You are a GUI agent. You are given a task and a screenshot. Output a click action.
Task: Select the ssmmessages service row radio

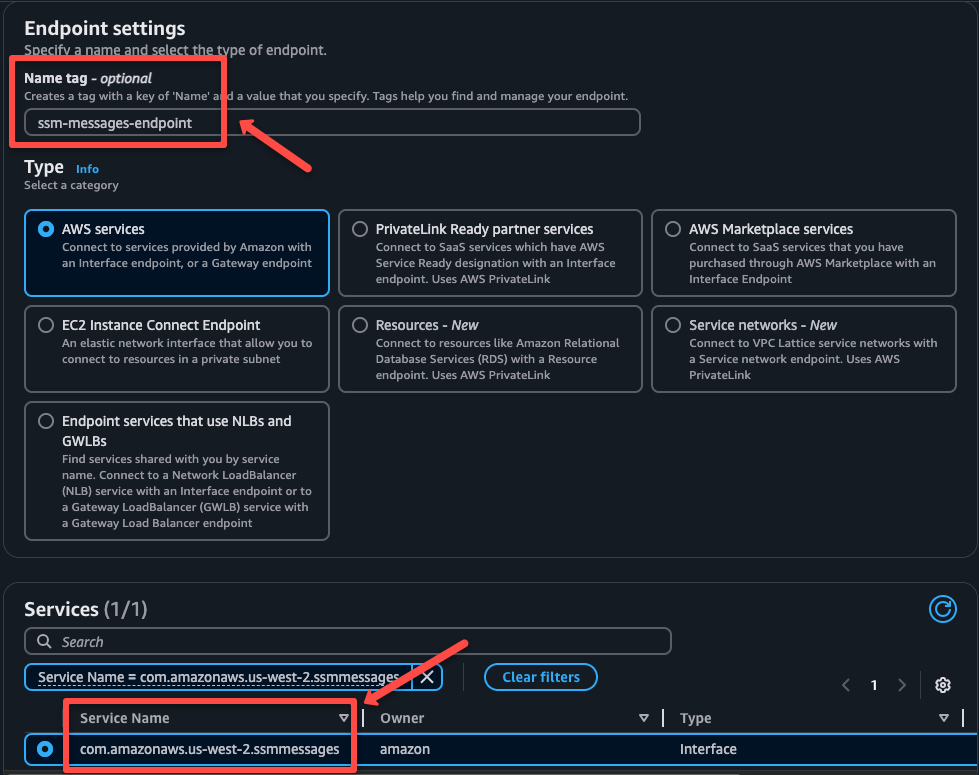45,749
